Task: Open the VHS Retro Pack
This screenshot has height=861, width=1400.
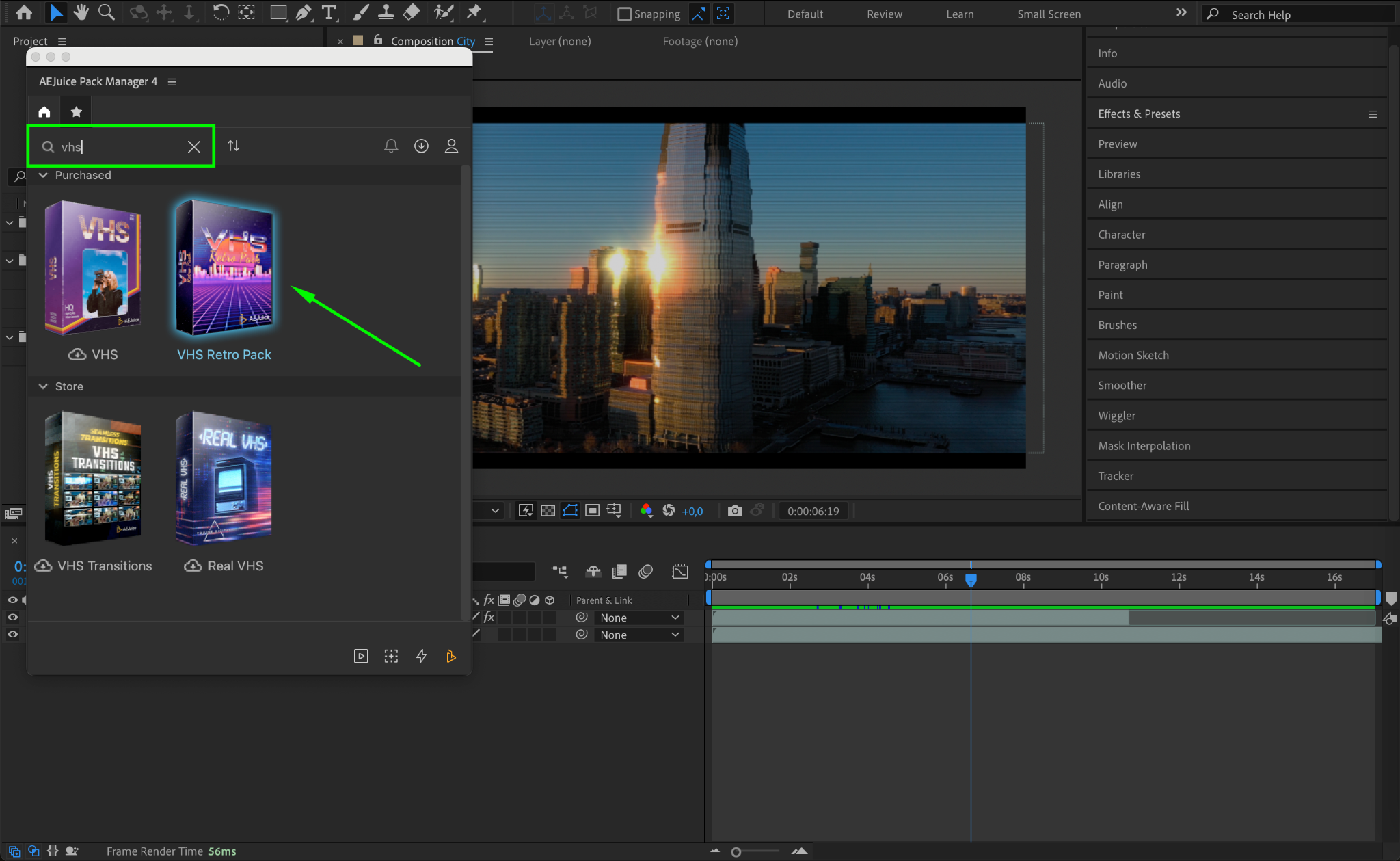Action: [x=224, y=268]
